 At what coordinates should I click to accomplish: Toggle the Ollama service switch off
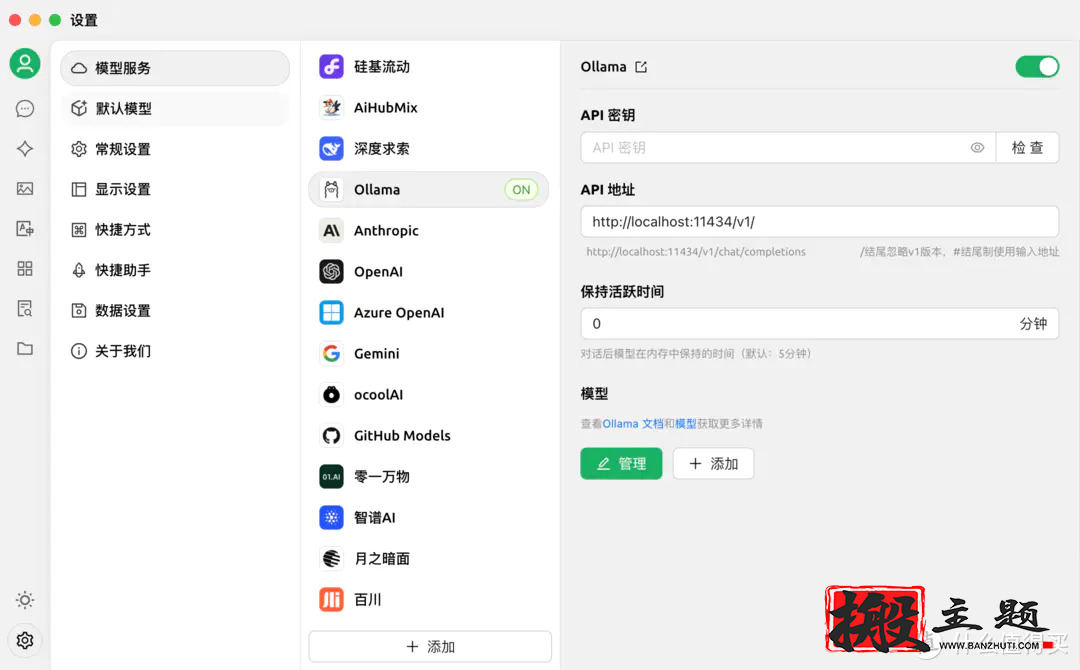click(x=1037, y=66)
